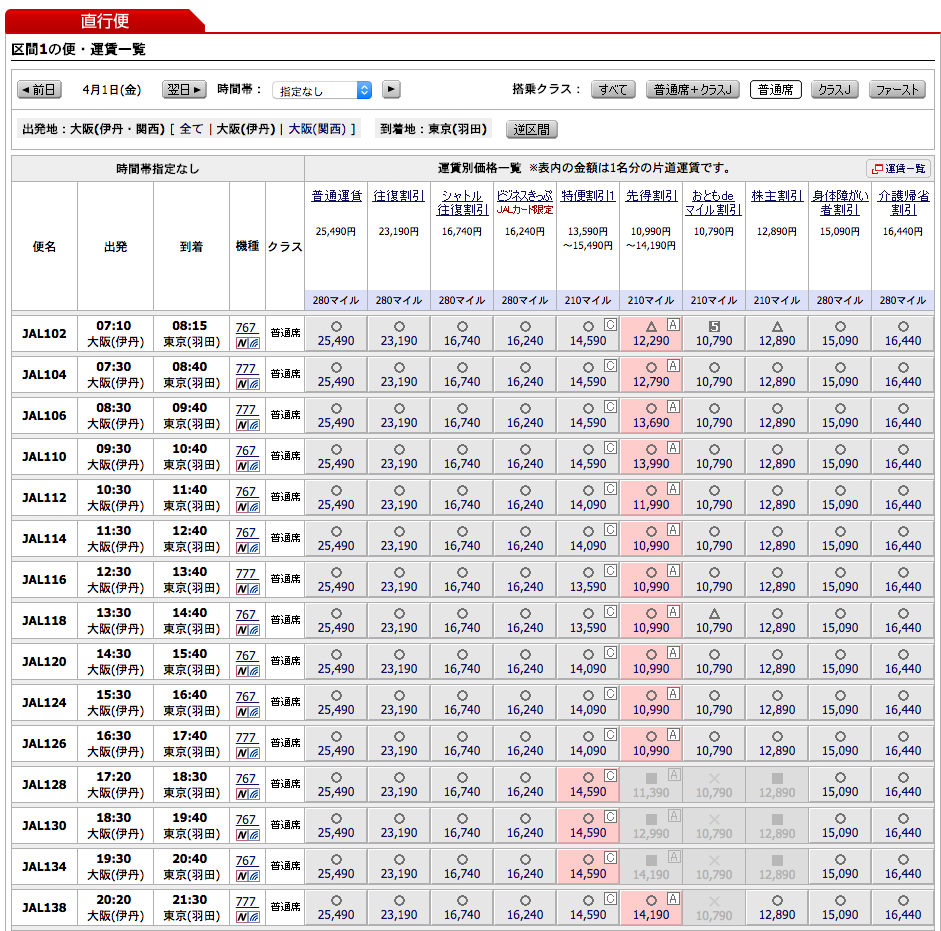Select 普通席 class filter

click(775, 90)
